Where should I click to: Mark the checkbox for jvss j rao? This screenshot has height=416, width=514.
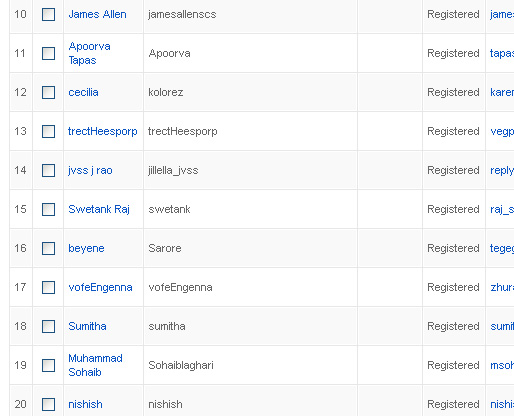pos(48,170)
